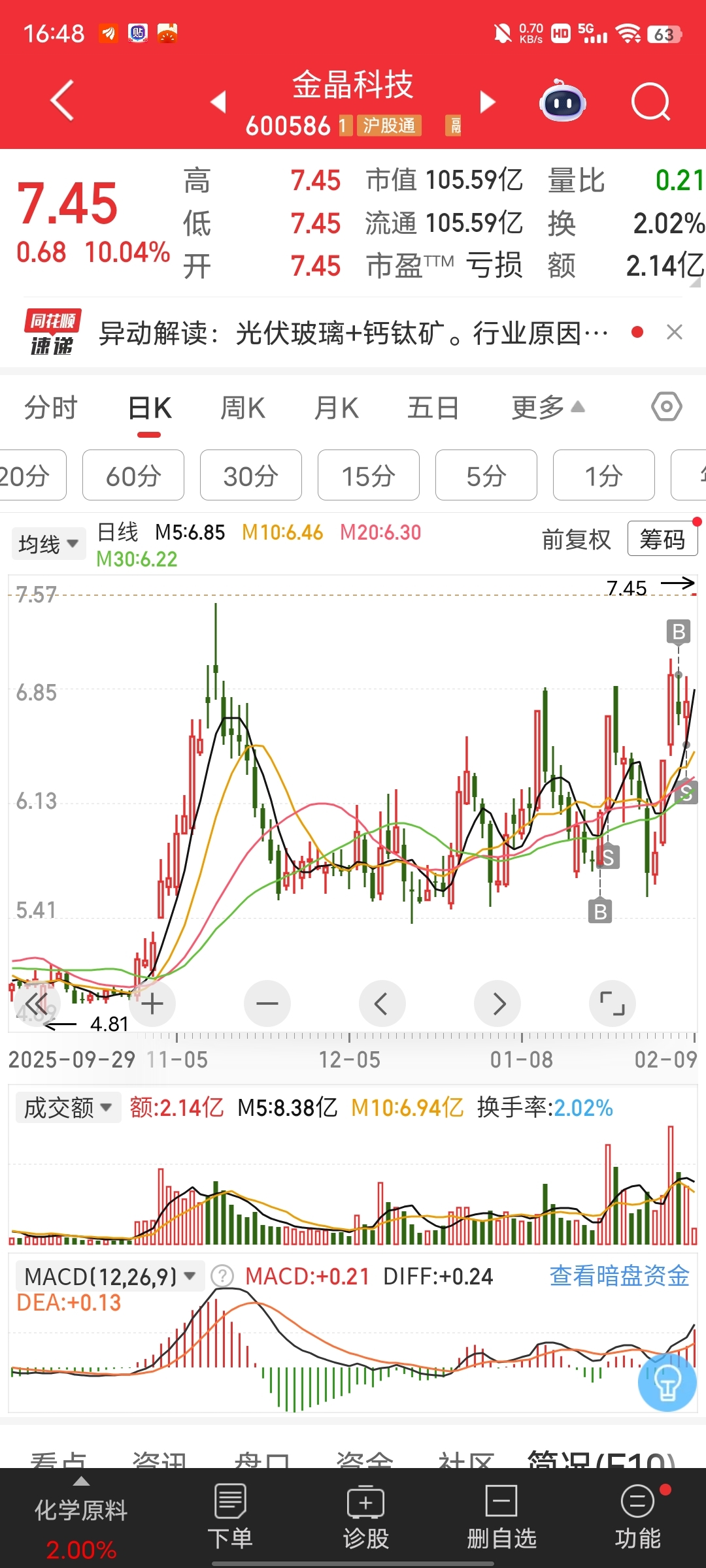
Task: Tap the M5:6.85 moving average label
Action: (x=190, y=532)
